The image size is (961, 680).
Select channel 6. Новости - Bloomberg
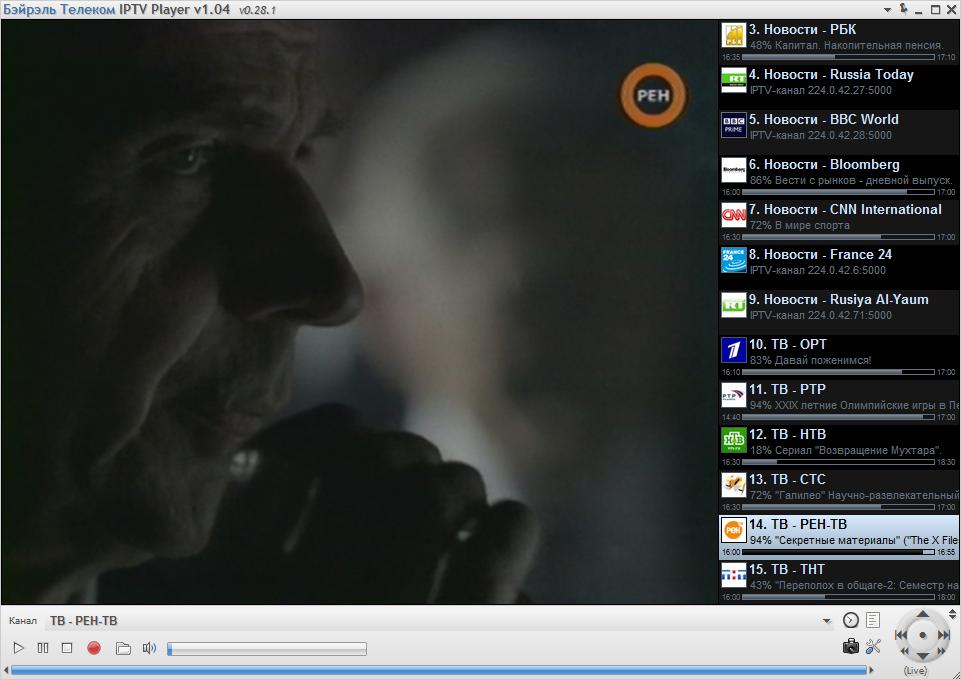[839, 177]
